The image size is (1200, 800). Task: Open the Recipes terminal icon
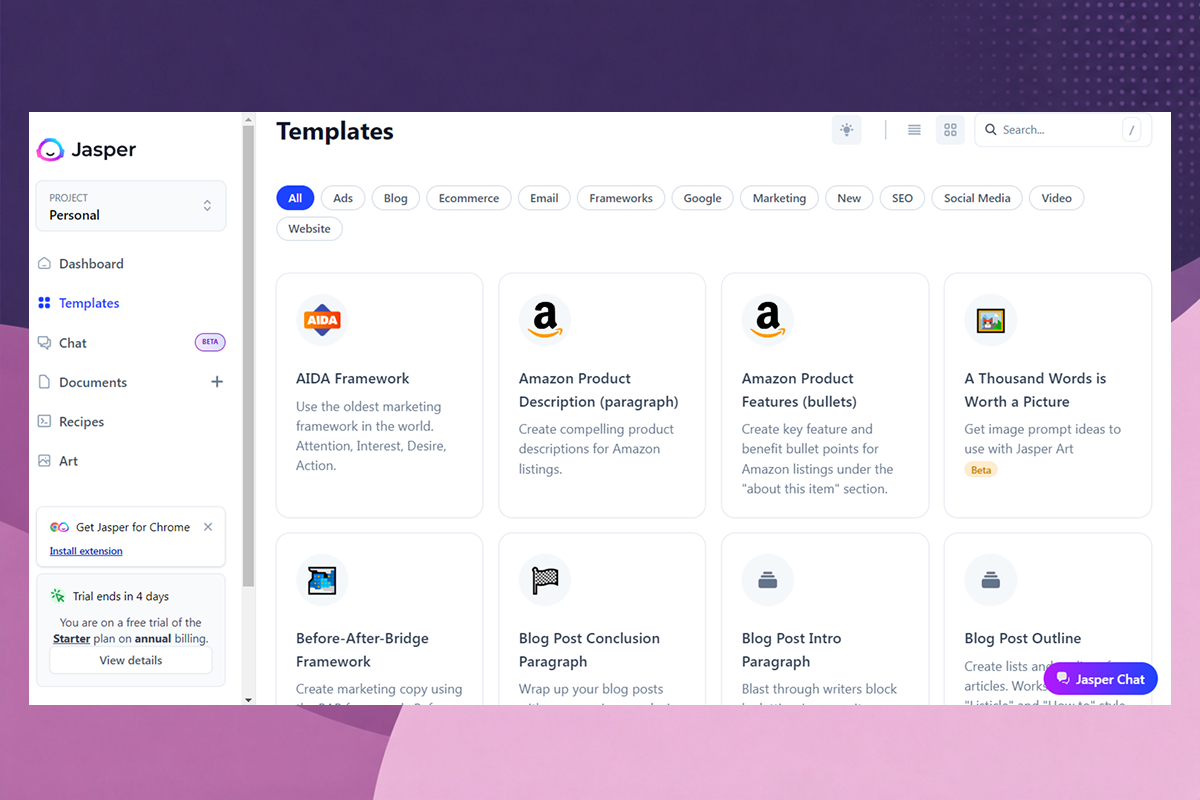(x=44, y=422)
